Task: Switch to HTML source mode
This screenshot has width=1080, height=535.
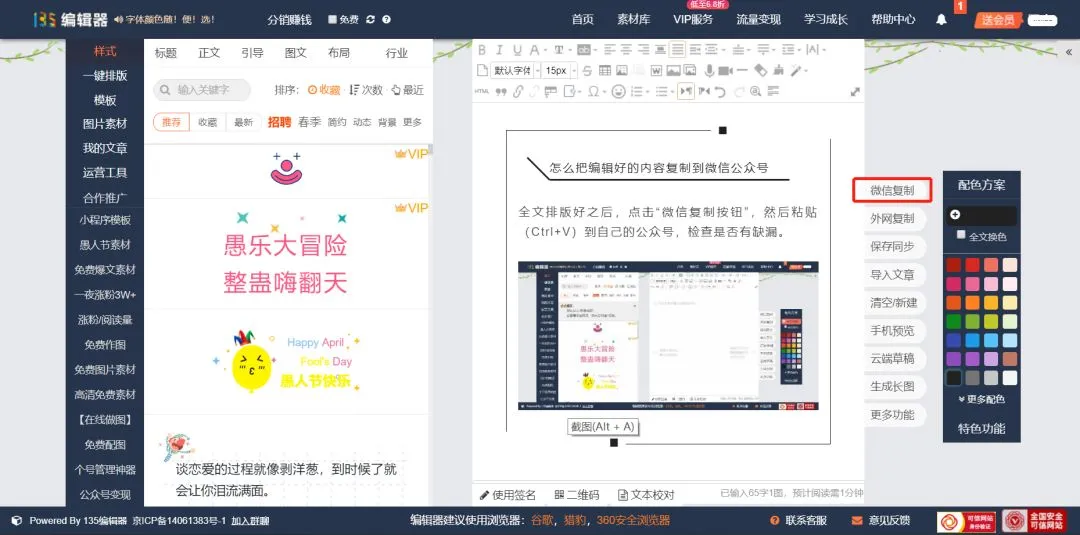Action: [x=481, y=91]
